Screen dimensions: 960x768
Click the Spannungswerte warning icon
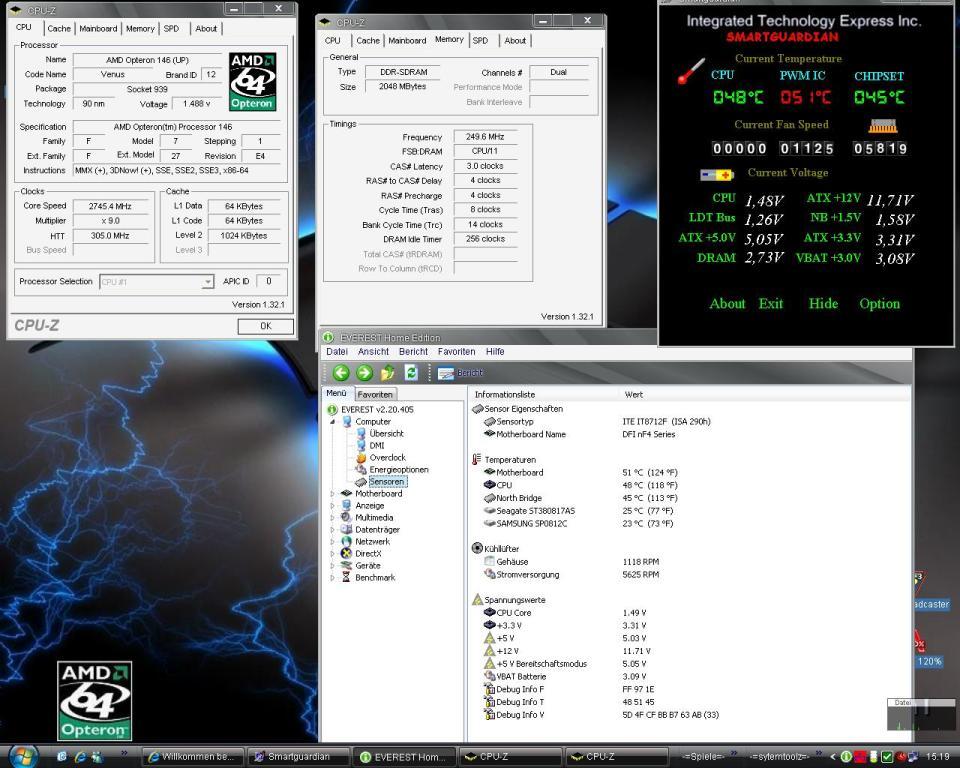(478, 600)
